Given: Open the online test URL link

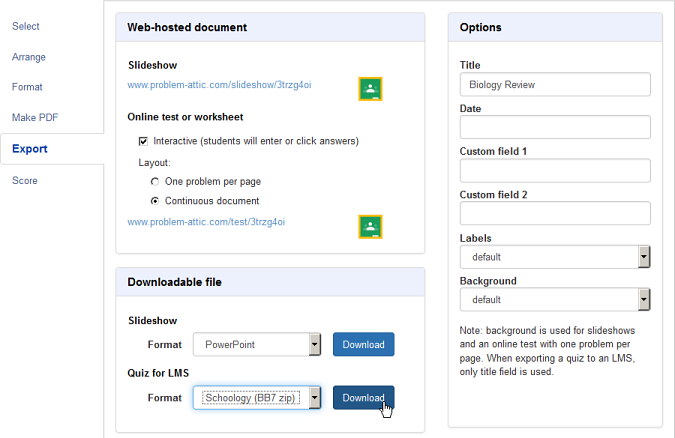Looking at the screenshot, I should click(x=206, y=222).
